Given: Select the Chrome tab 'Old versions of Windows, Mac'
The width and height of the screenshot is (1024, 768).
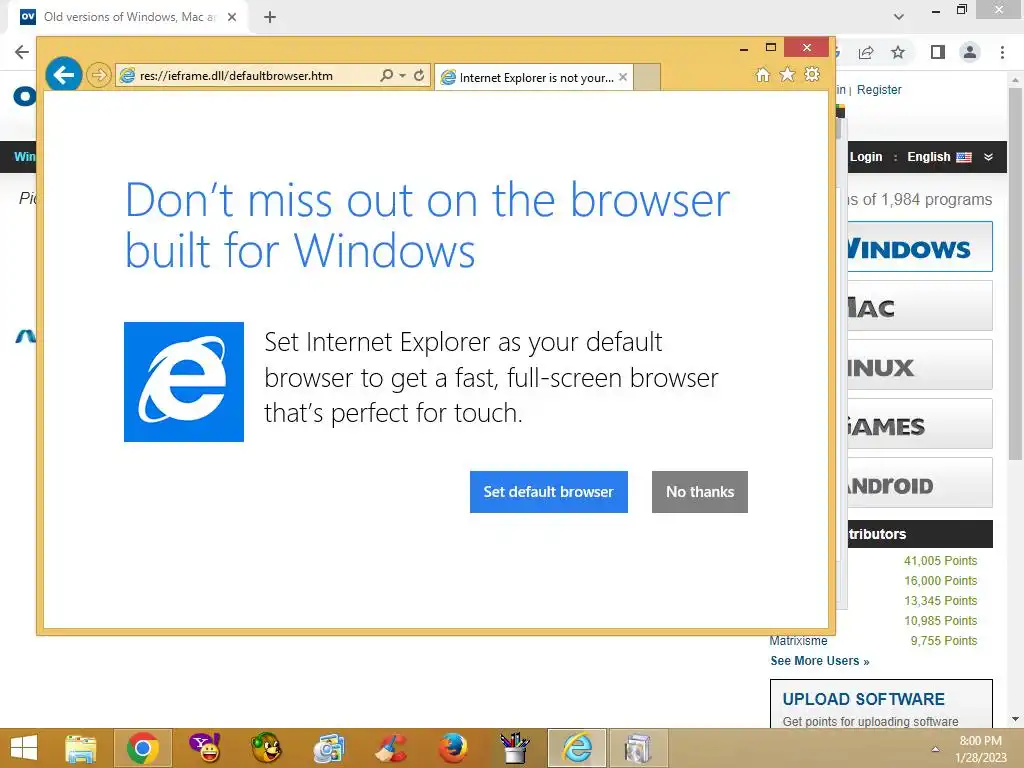Looking at the screenshot, I should [x=129, y=17].
